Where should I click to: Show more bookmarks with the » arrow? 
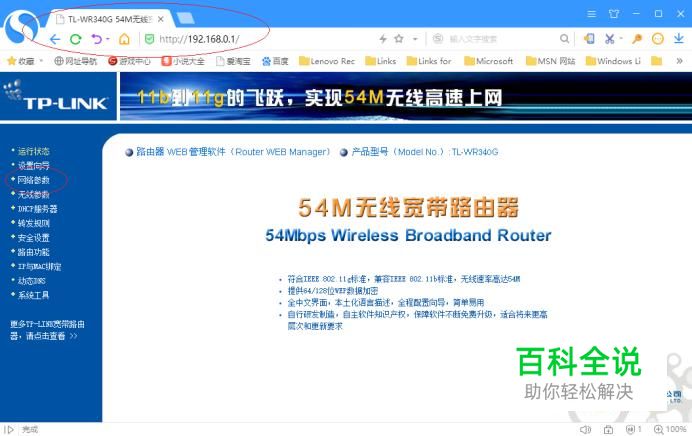coord(679,61)
